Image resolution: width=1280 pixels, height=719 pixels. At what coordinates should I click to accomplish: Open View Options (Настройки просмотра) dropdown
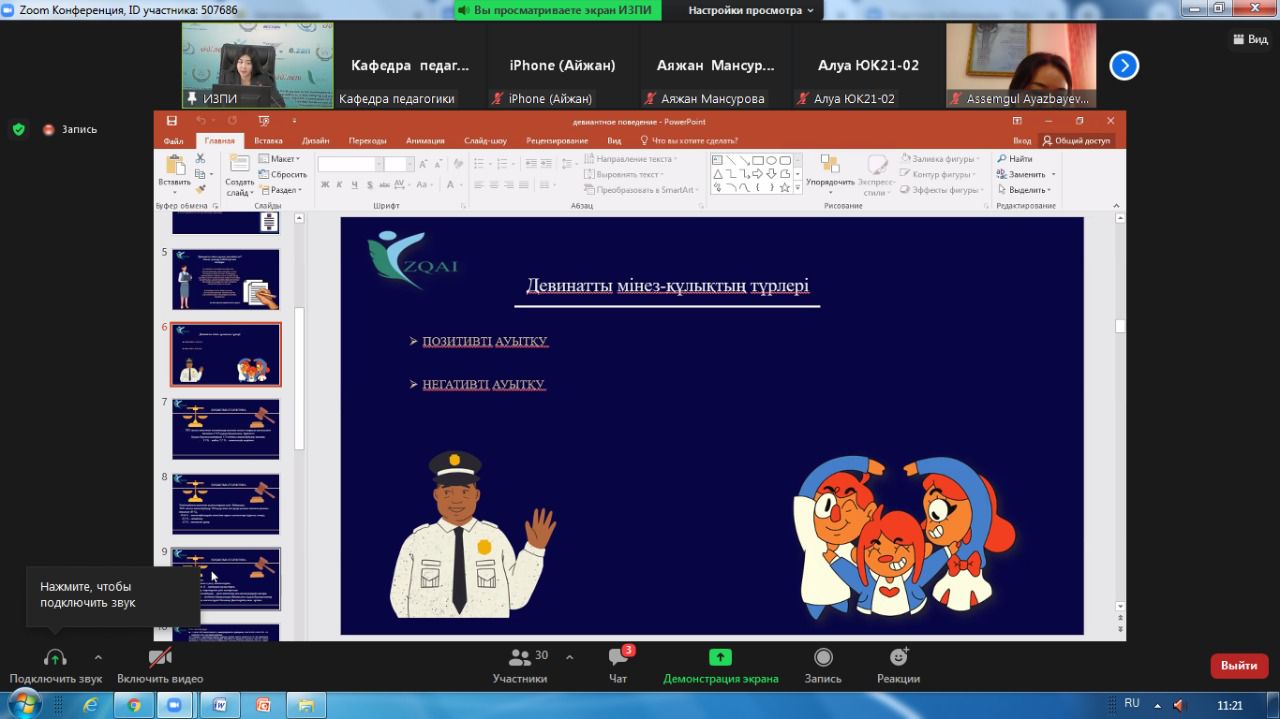click(750, 10)
